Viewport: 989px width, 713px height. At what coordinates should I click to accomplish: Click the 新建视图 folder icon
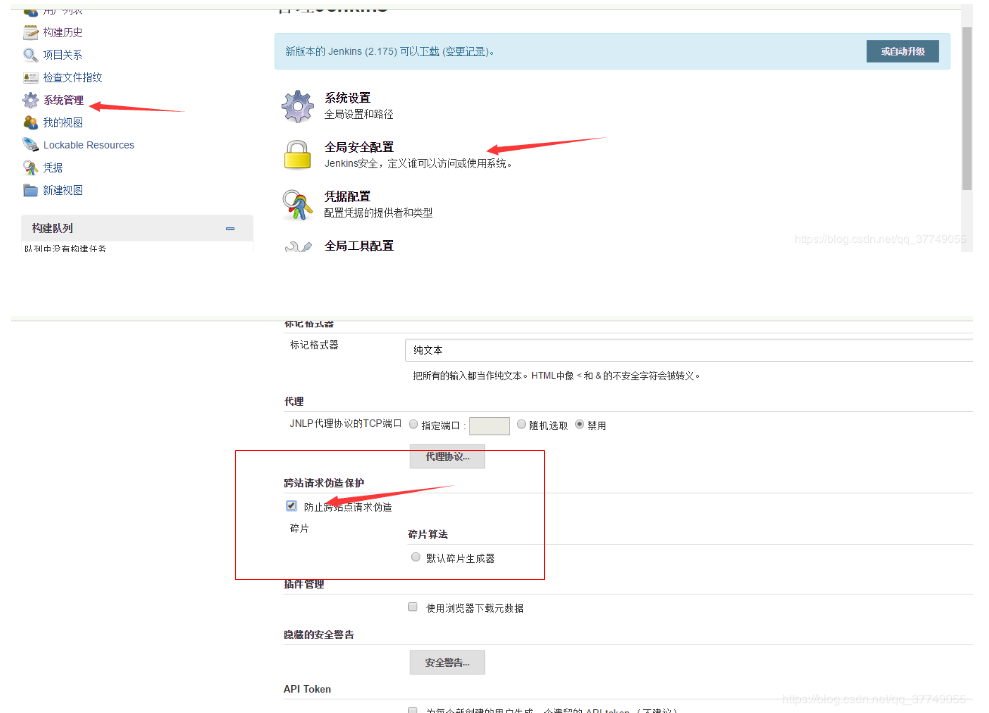(30, 190)
